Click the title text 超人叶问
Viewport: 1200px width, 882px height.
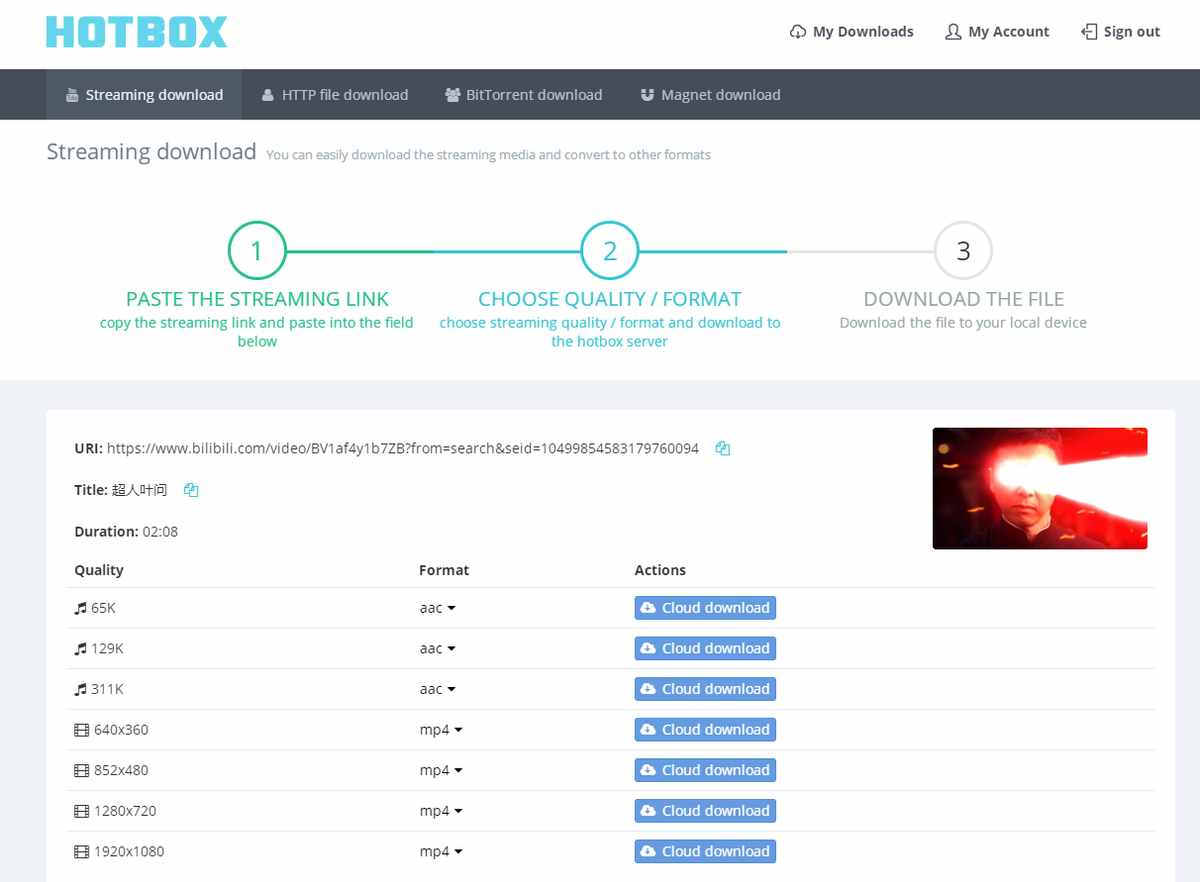140,490
